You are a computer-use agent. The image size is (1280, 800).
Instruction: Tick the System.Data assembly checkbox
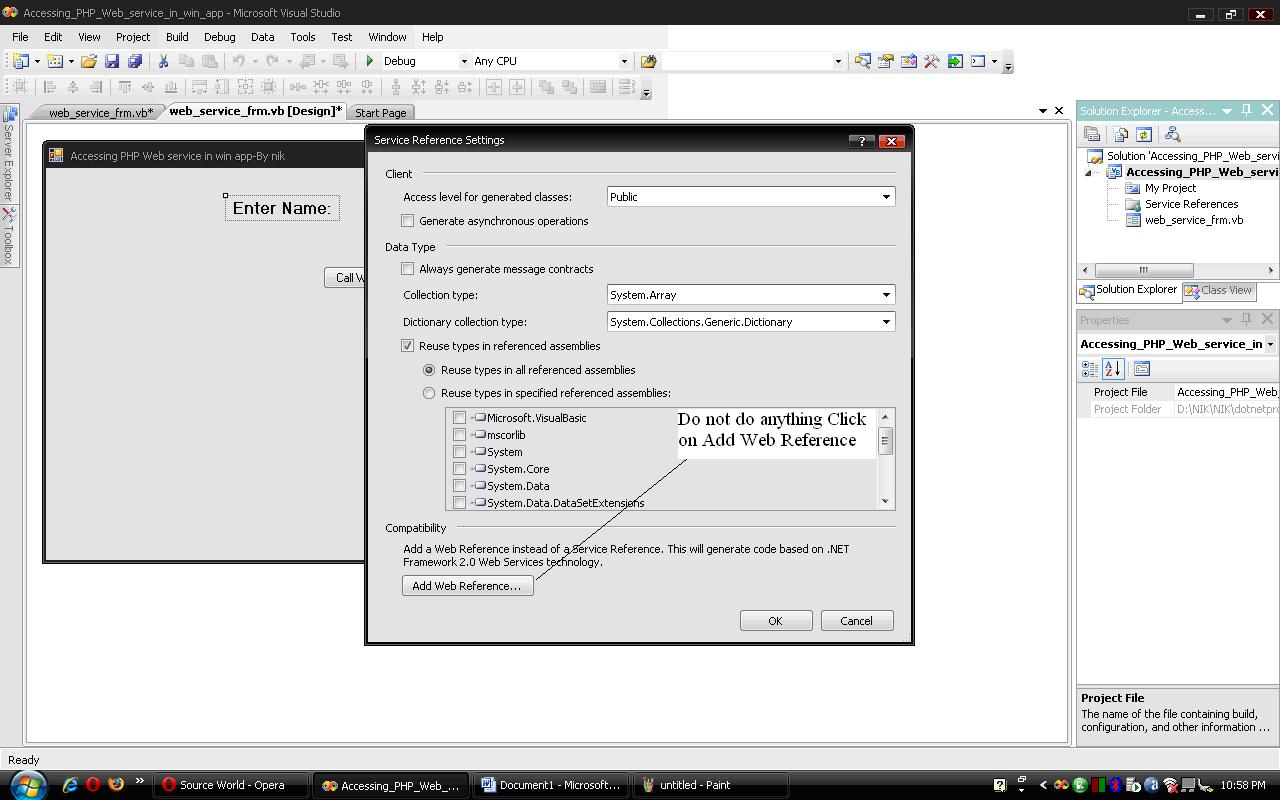(459, 486)
